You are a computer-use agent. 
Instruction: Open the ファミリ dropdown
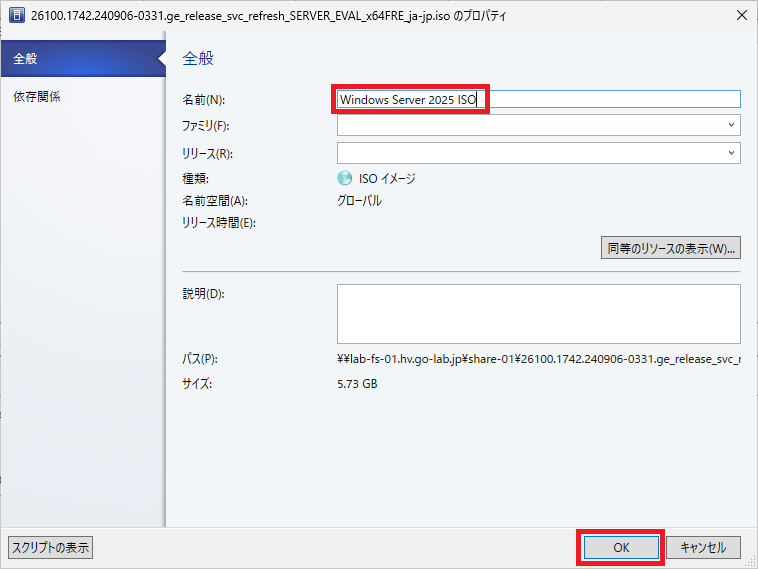[539, 125]
